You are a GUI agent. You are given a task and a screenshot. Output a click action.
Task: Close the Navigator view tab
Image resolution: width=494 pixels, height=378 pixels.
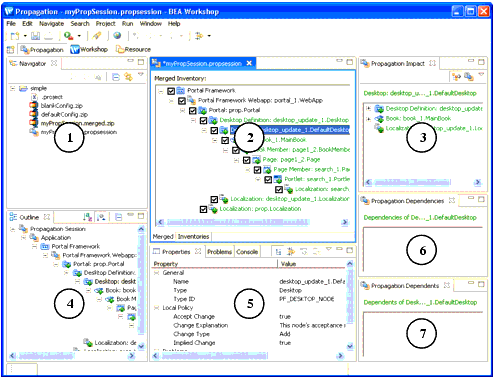pos(54,63)
